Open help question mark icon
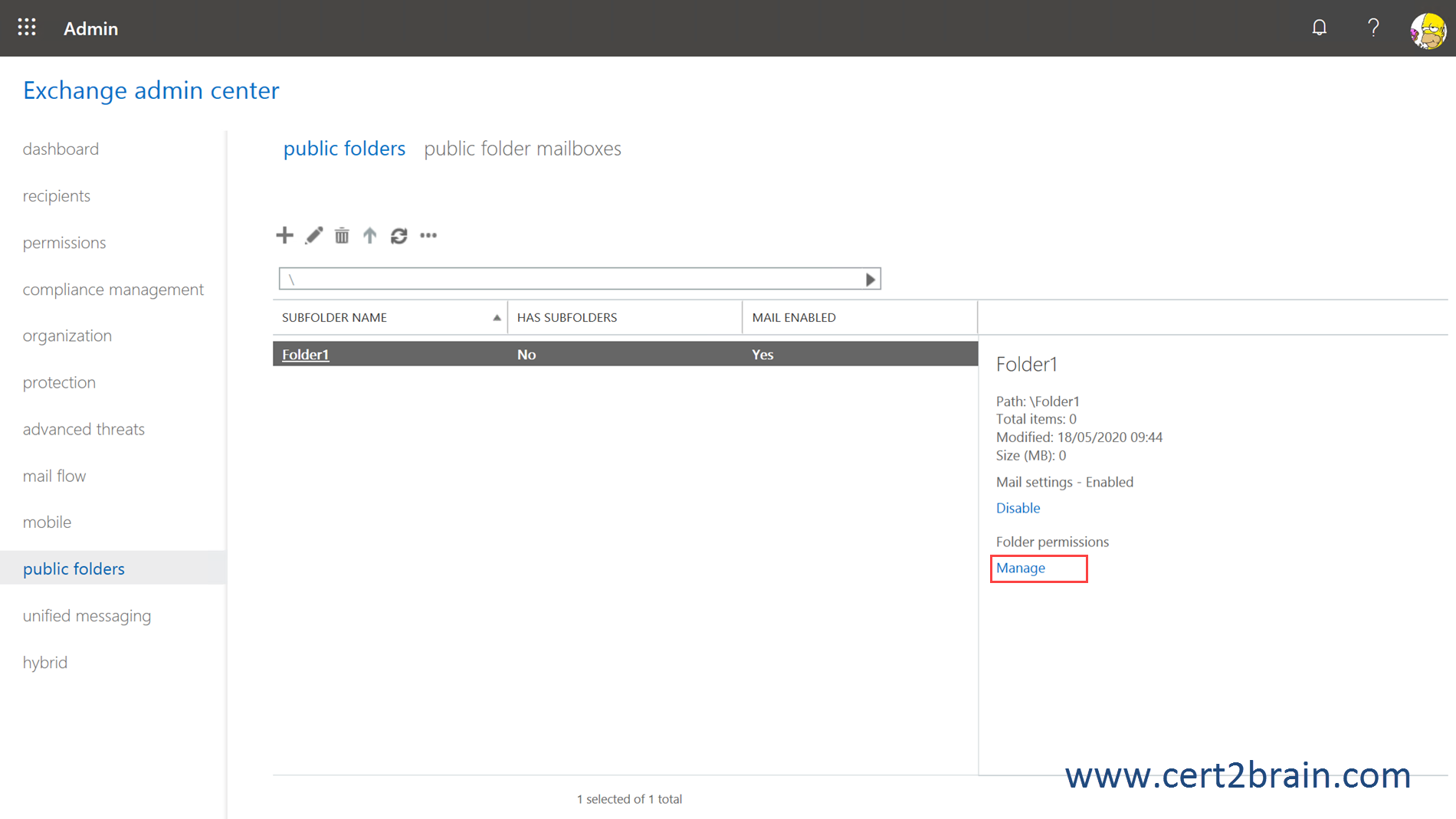The height and width of the screenshot is (819, 1456). click(x=1373, y=28)
